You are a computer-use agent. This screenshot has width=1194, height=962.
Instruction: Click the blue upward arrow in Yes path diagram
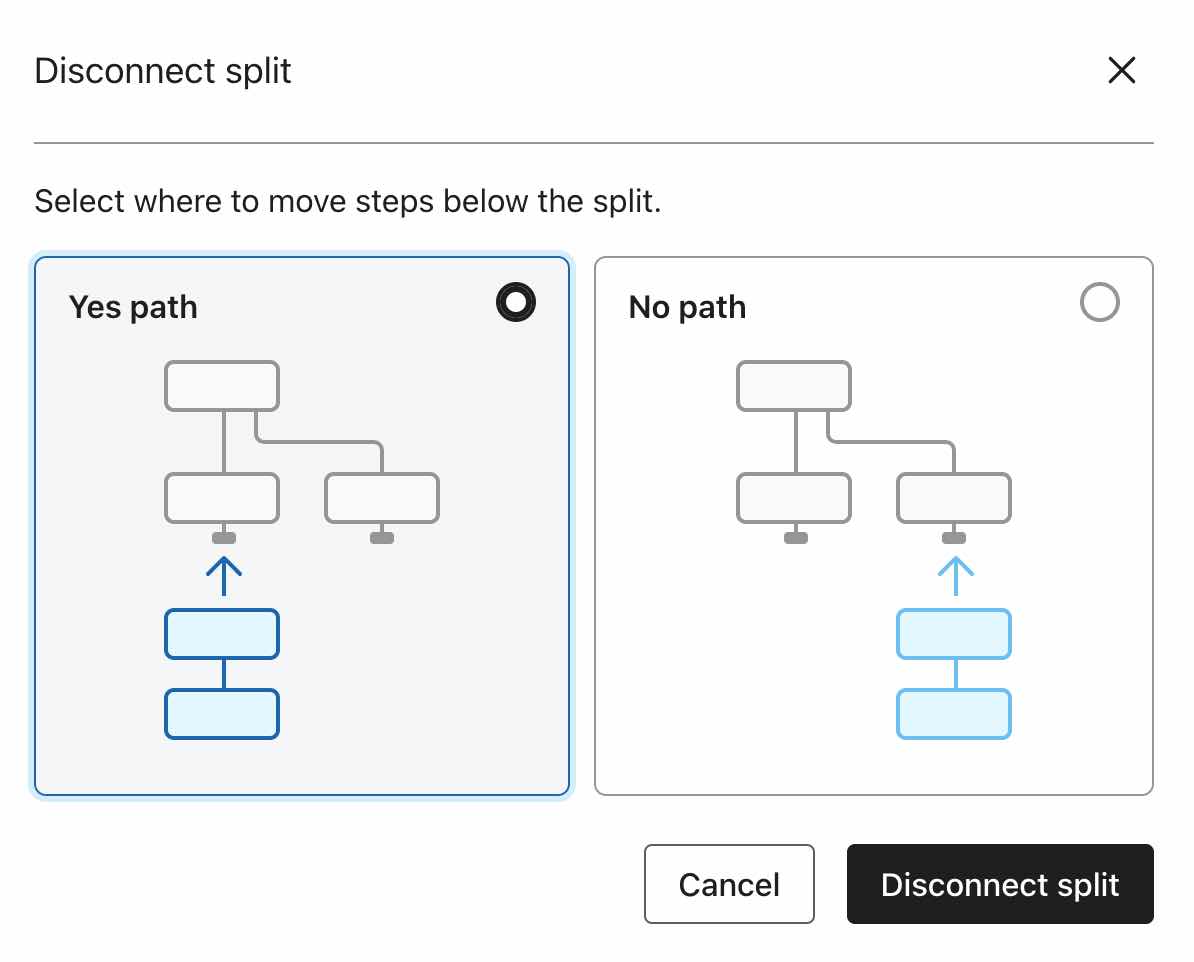pos(222,572)
